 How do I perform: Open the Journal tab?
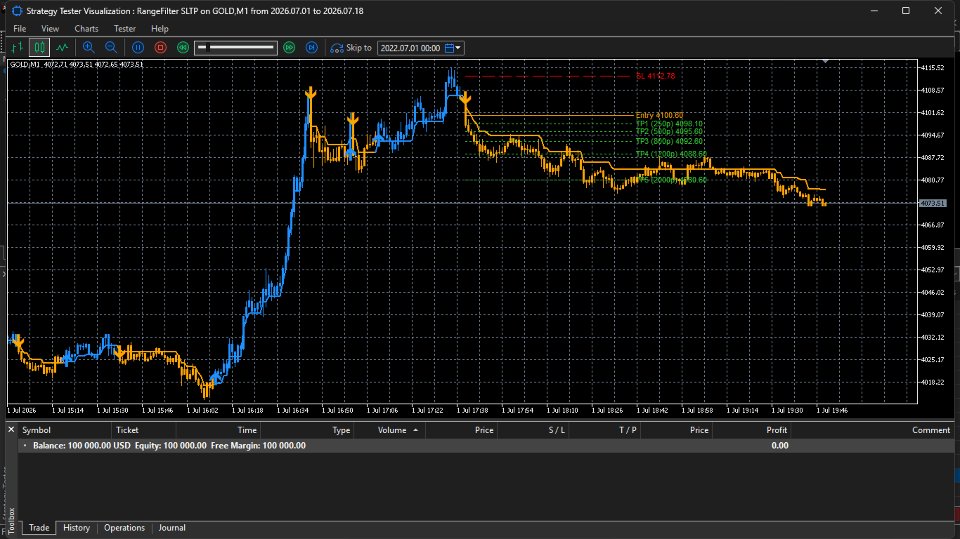click(172, 528)
